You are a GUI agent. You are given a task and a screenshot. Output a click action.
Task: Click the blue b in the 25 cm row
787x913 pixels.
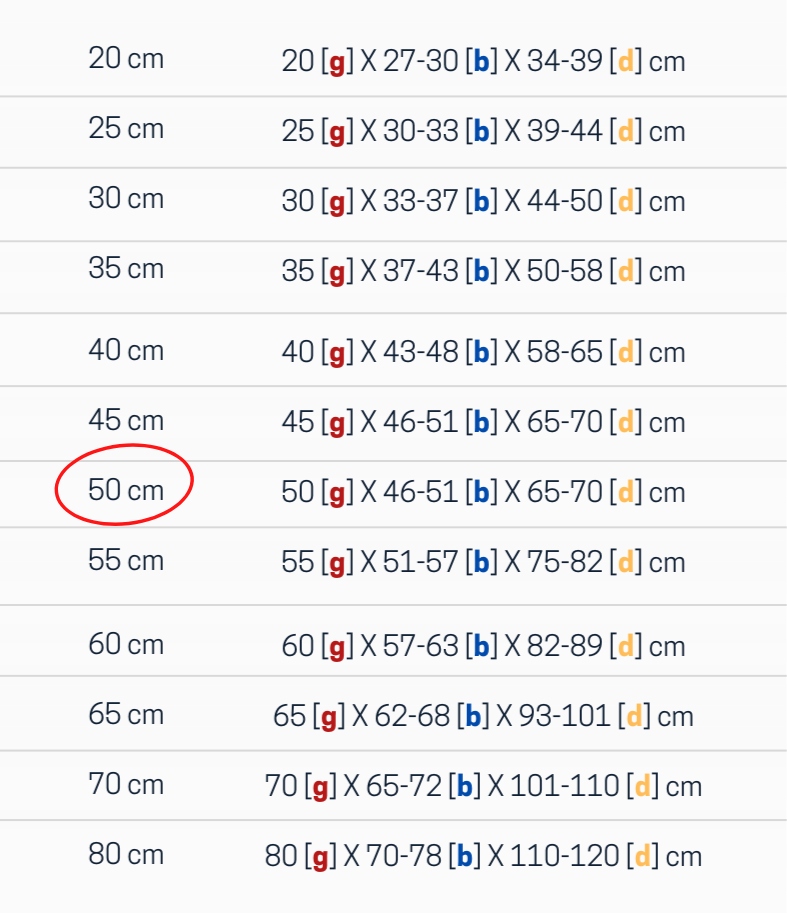(x=481, y=132)
